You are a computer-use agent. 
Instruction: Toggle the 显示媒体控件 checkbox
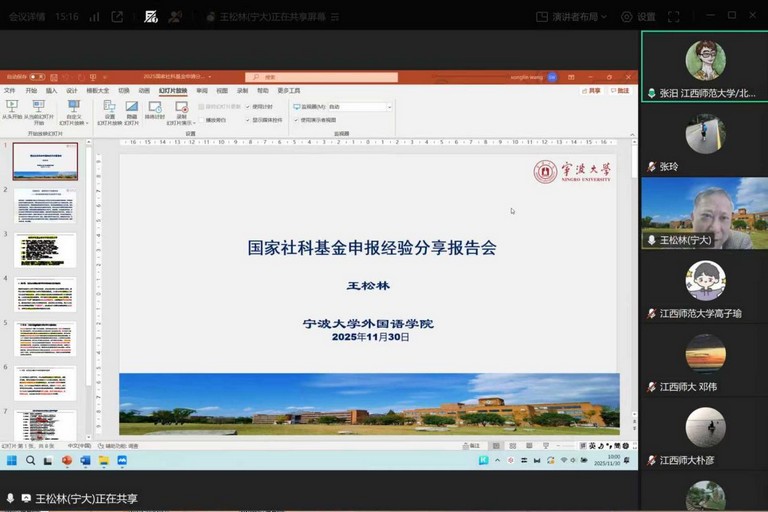tap(248, 119)
